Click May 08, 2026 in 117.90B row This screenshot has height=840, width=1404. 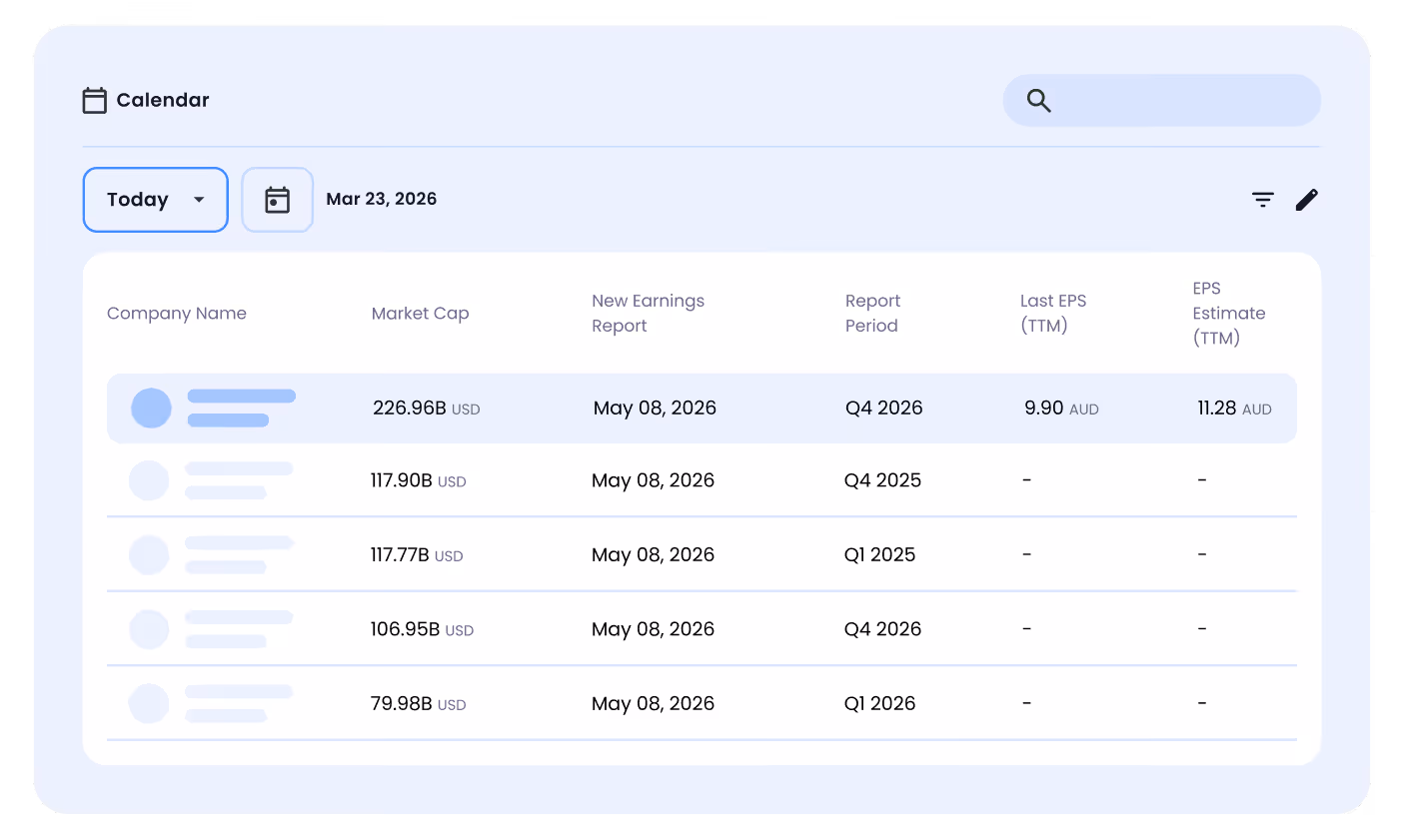[x=653, y=480]
